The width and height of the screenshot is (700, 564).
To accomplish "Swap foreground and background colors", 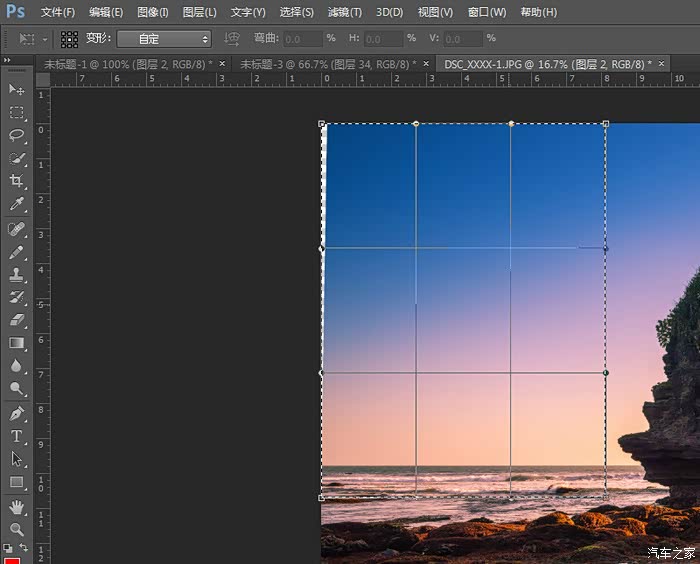I will point(25,548).
